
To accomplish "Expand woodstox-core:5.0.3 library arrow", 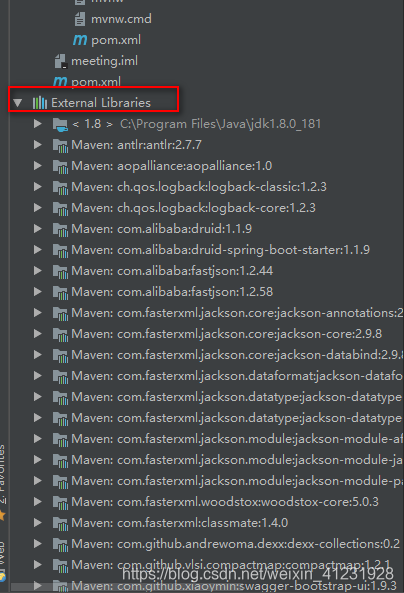I will pos(37,501).
